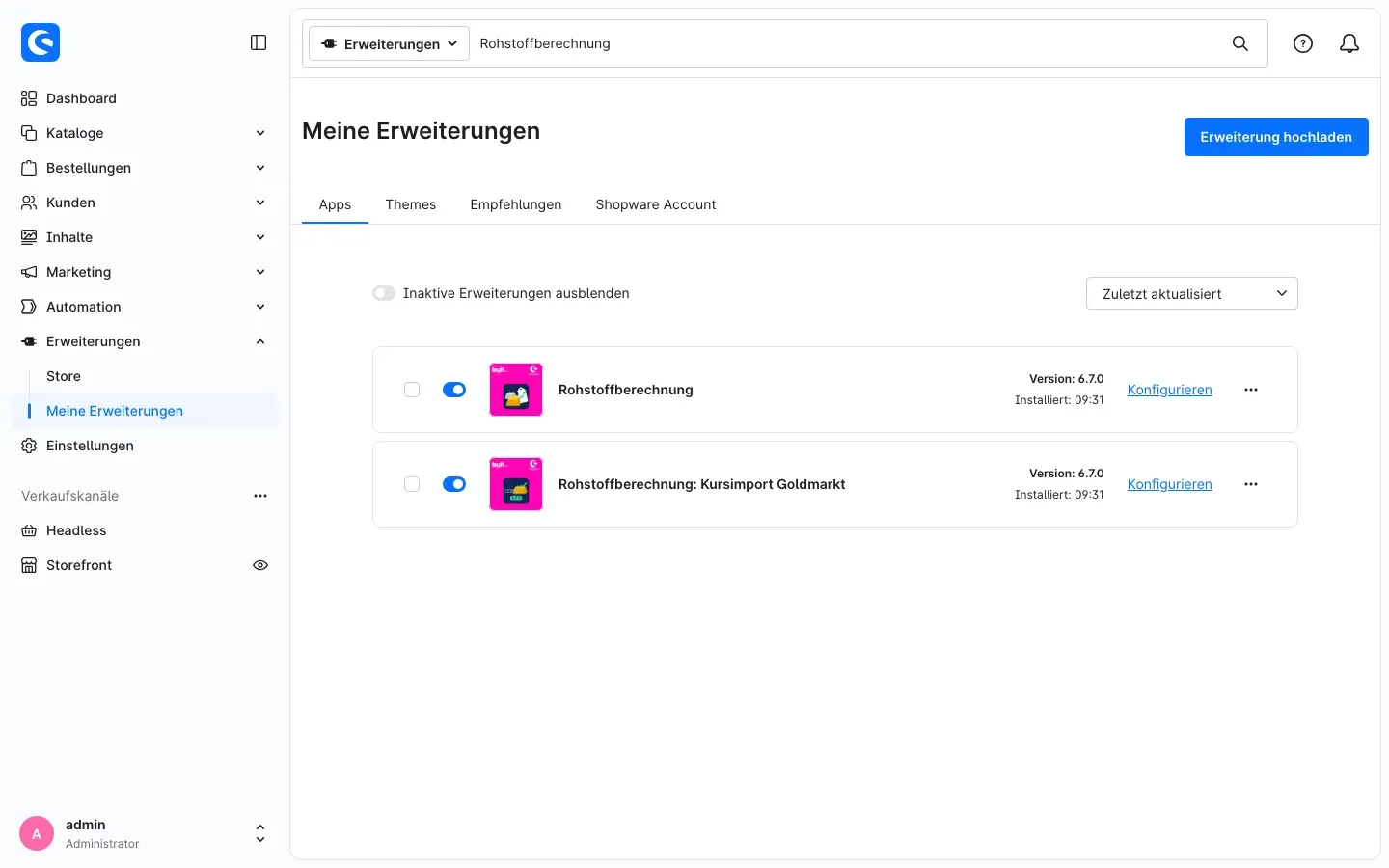
Task: Click the Bestellungen bag icon
Action: point(29,168)
